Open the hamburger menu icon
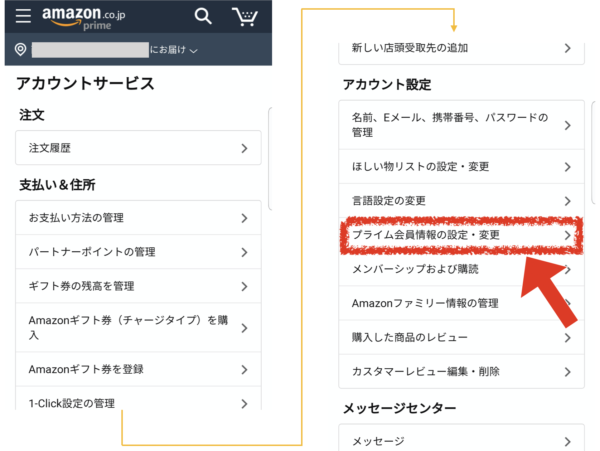 tap(23, 16)
